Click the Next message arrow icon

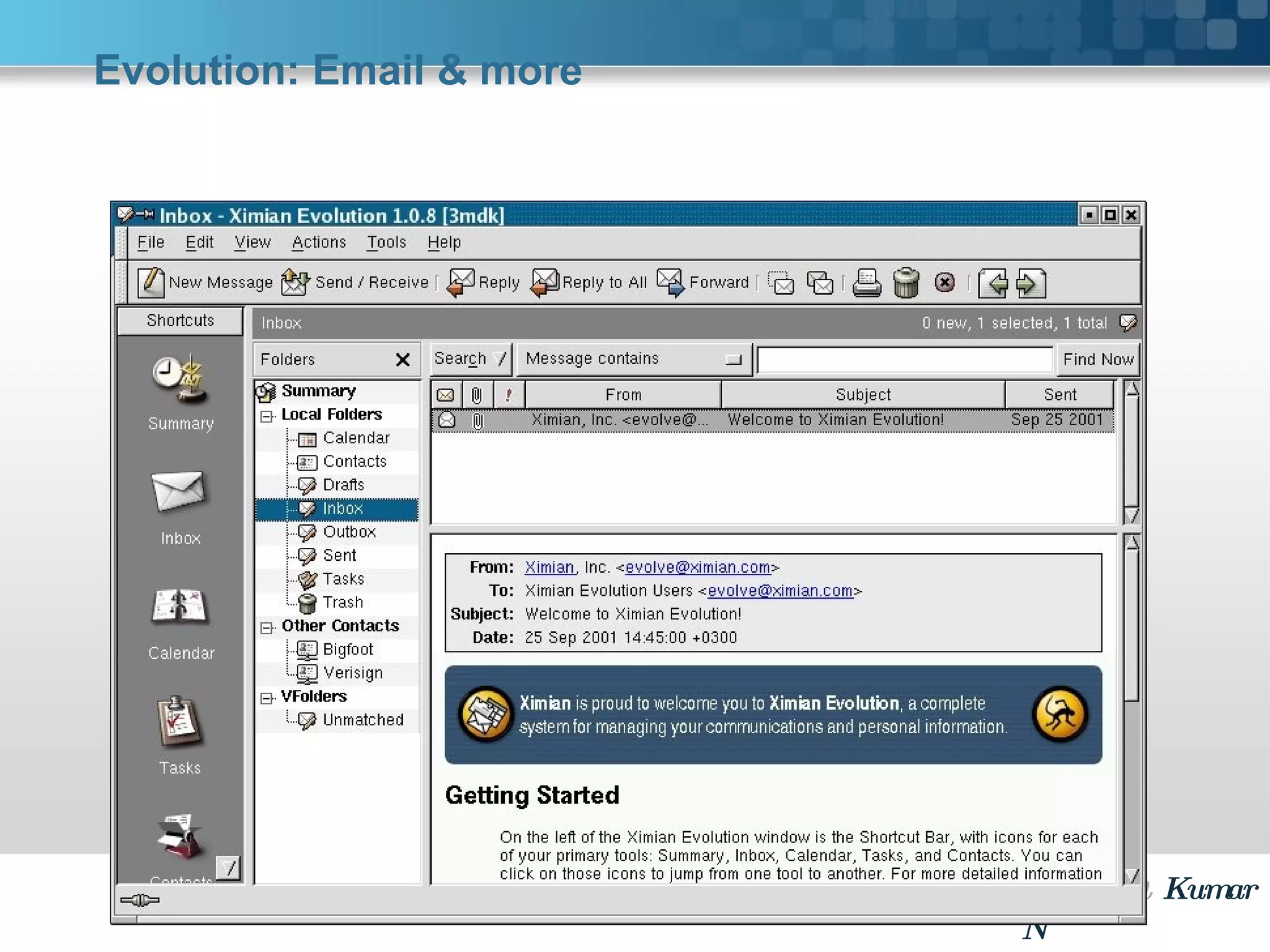[x=1031, y=284]
